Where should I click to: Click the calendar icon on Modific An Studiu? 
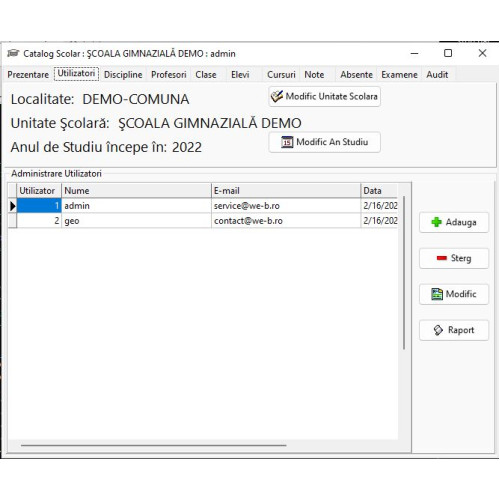[287, 142]
